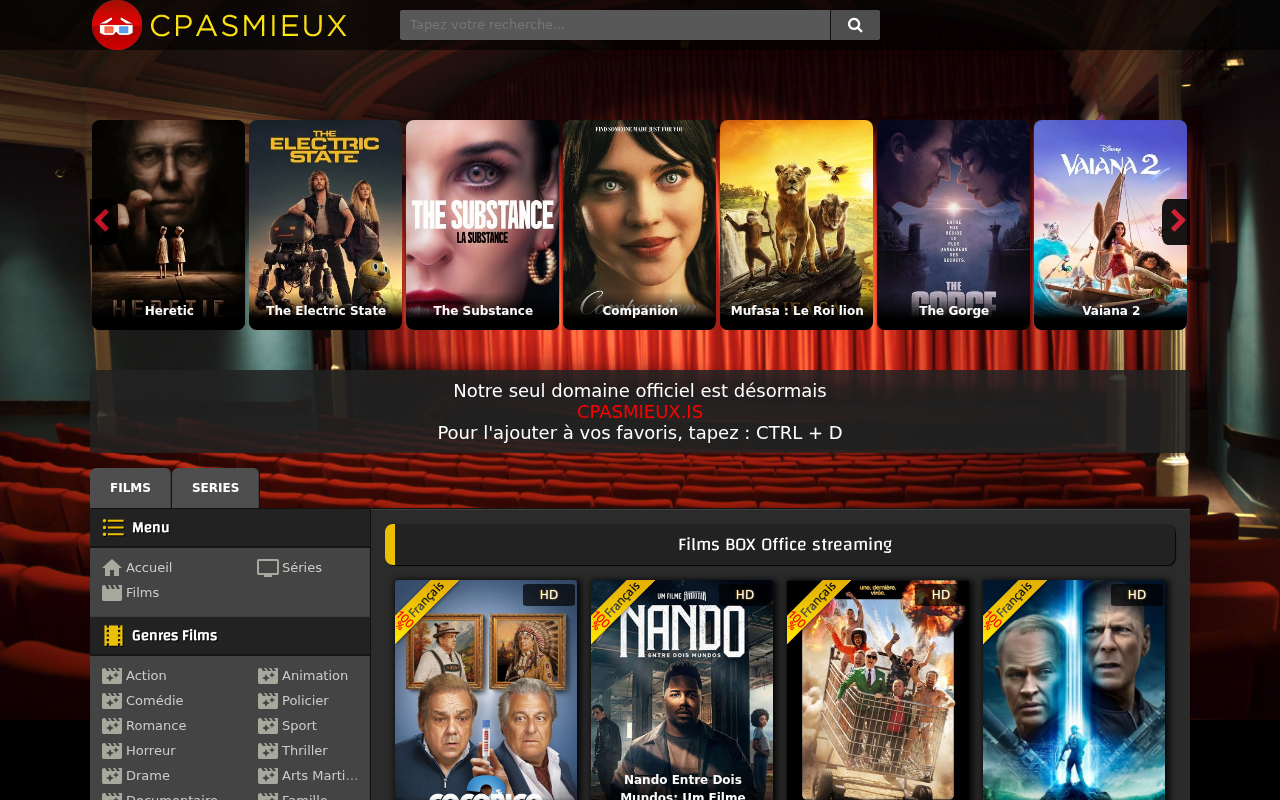Open The Electric State poster
The width and height of the screenshot is (1280, 800).
click(325, 225)
